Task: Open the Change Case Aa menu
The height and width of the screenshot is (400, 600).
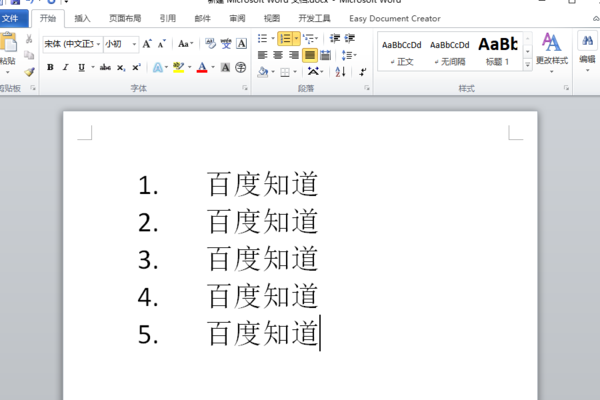Action: pyautogui.click(x=186, y=44)
